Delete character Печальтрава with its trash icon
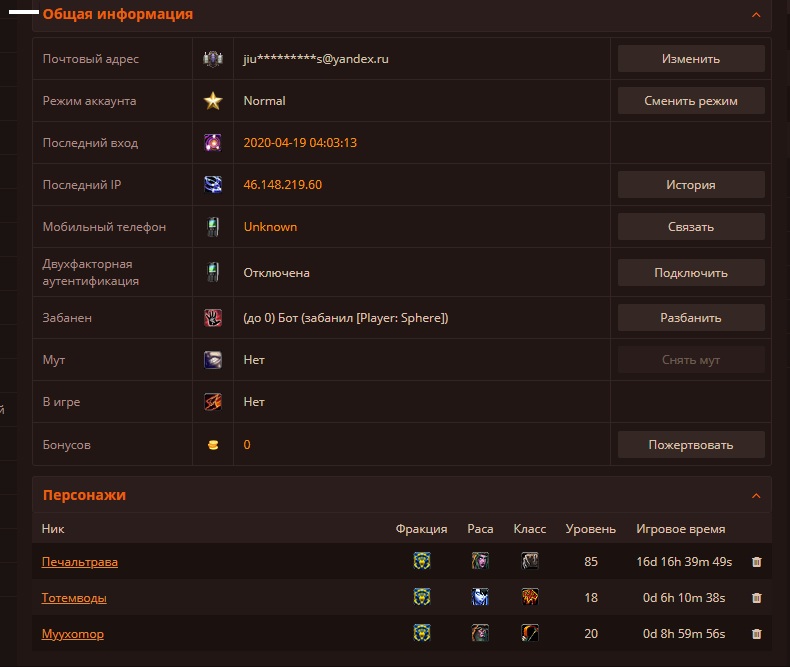This screenshot has width=790, height=667. coord(756,562)
